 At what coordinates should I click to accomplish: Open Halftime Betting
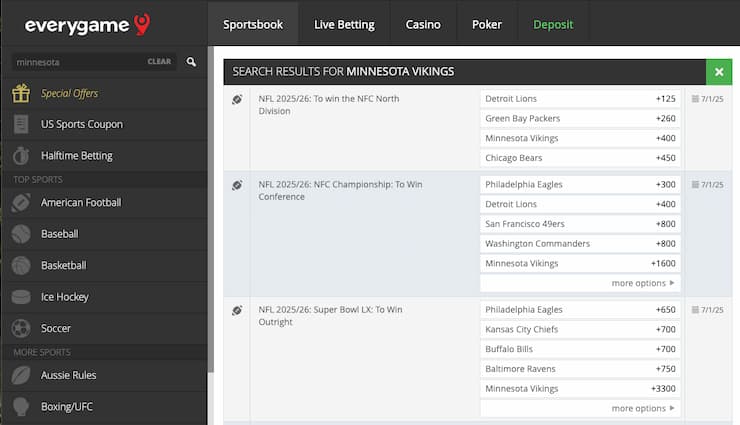click(76, 156)
